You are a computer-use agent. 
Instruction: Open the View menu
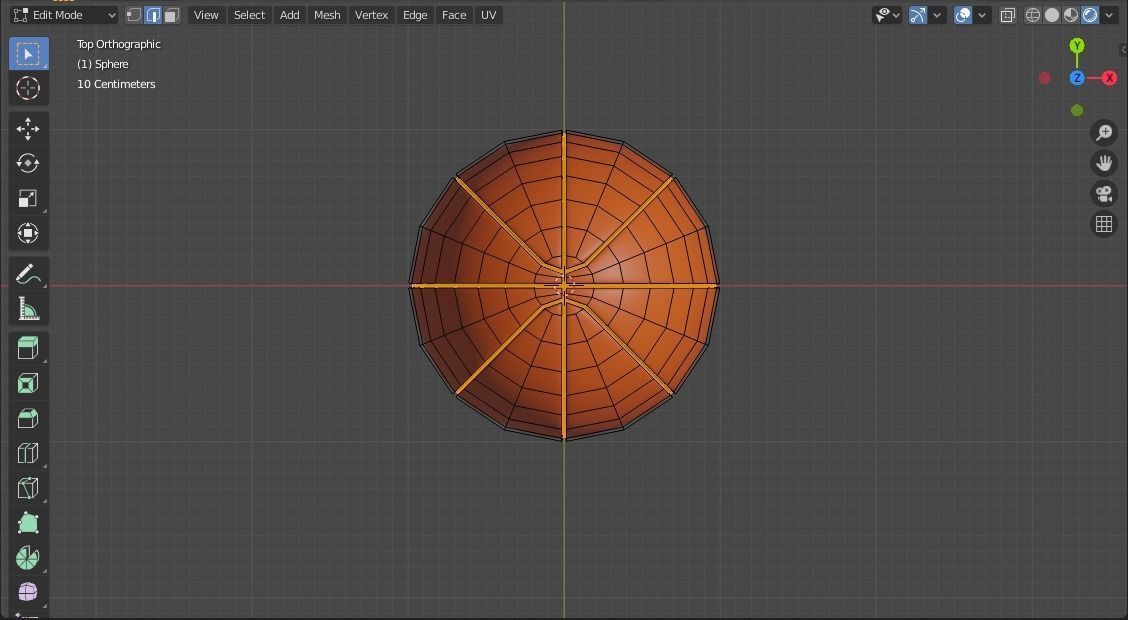pyautogui.click(x=206, y=15)
